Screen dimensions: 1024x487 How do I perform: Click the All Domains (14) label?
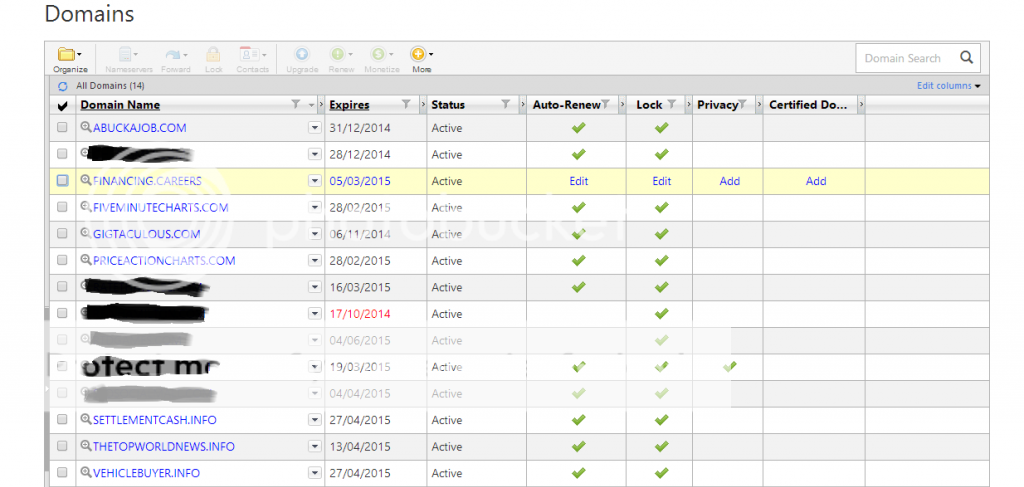(x=110, y=86)
